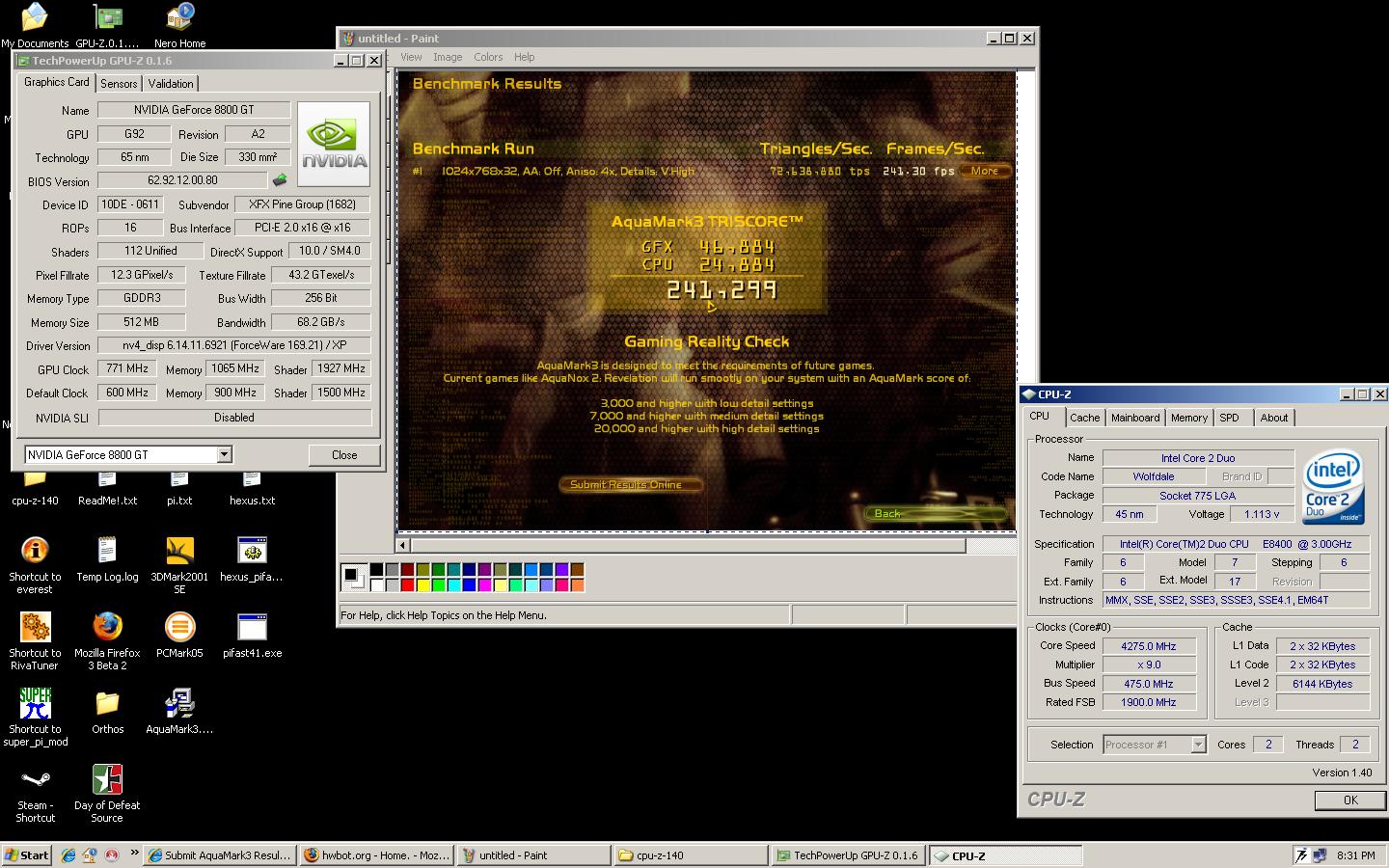Click the Paint horizontal scrollbar left arrow

[x=403, y=546]
